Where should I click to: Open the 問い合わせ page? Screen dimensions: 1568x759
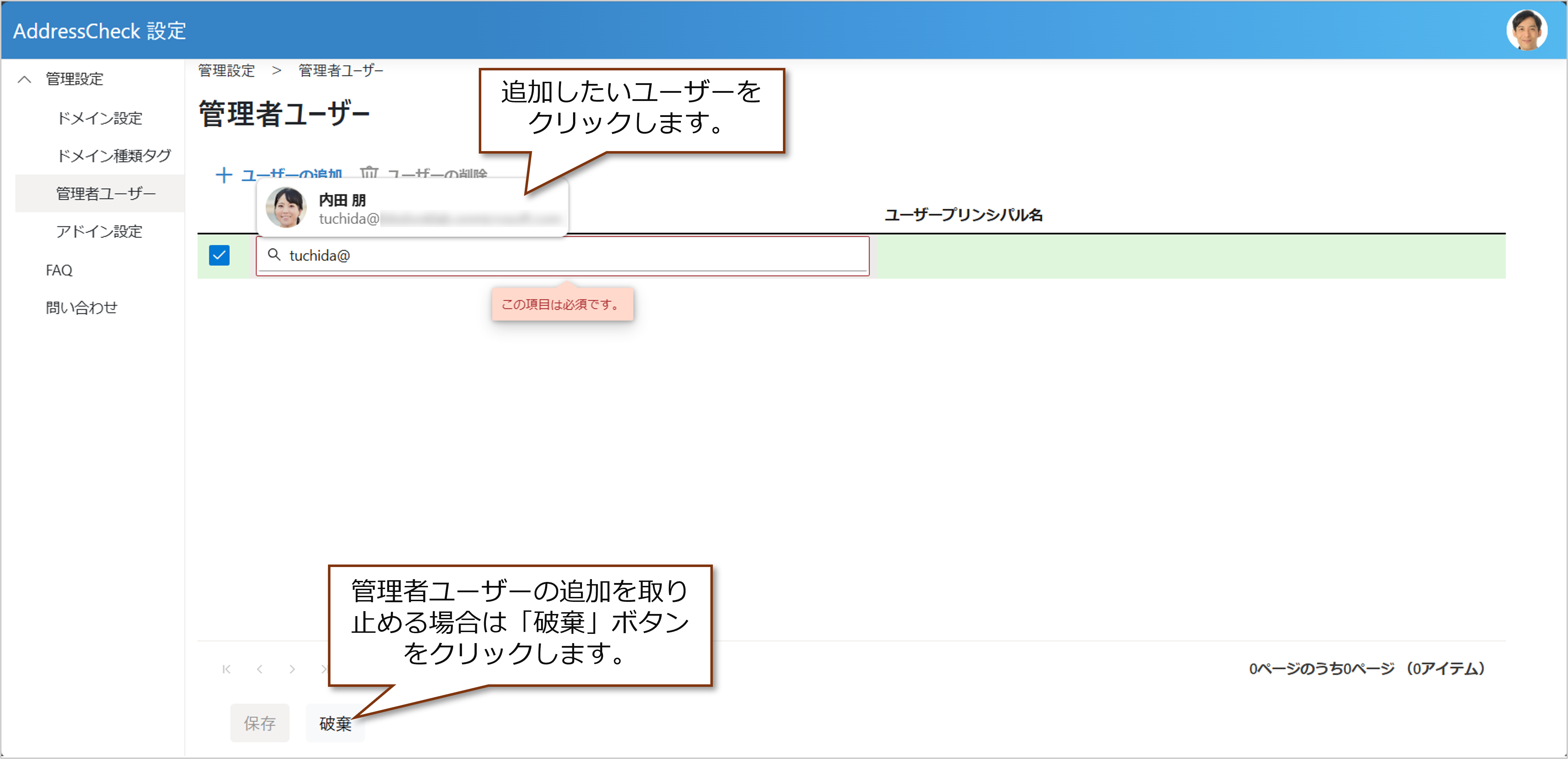pyautogui.click(x=81, y=308)
